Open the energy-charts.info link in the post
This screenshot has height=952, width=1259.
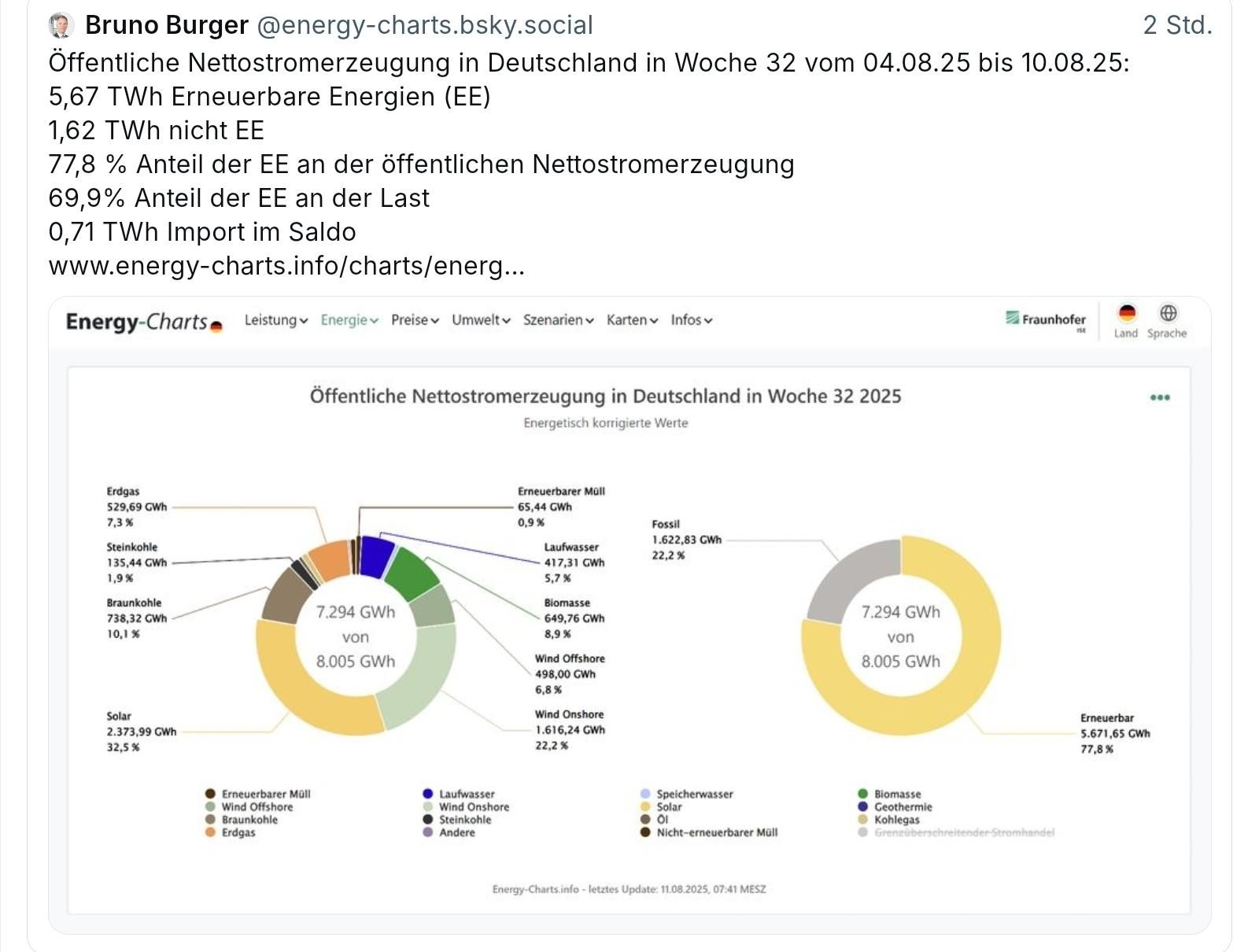tap(287, 266)
